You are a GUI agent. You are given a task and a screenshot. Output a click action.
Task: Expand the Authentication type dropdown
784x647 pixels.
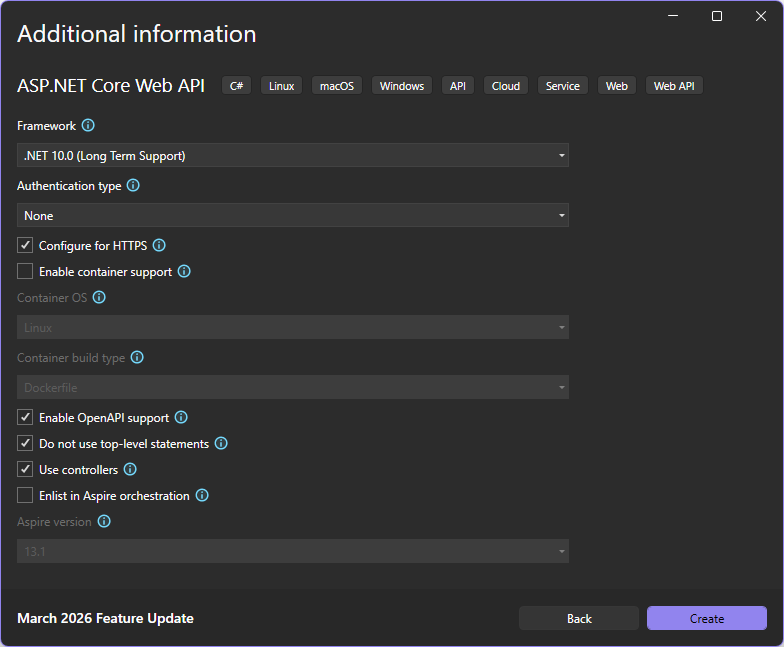click(x=293, y=215)
